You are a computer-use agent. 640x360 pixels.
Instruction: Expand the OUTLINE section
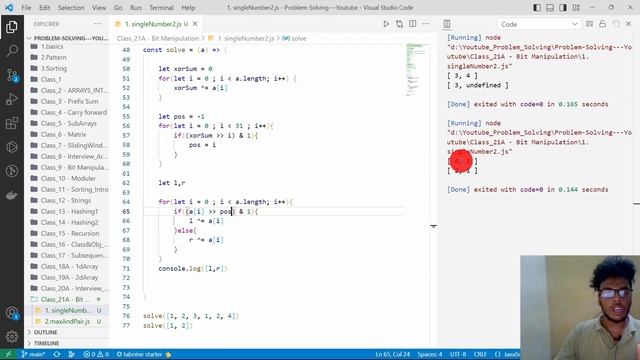coord(67,332)
